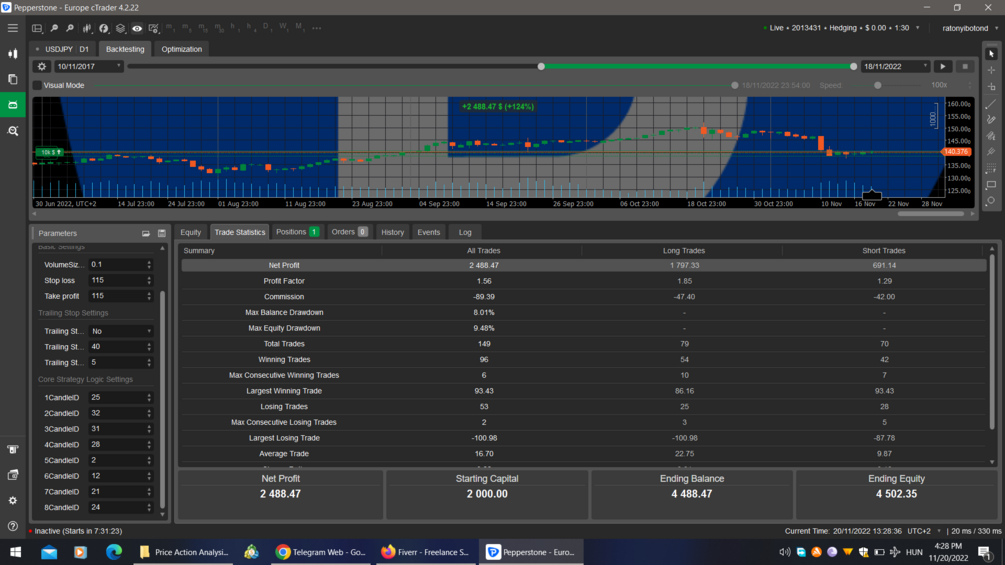
Task: Open the Copy section in left sidebar
Action: click(x=13, y=79)
